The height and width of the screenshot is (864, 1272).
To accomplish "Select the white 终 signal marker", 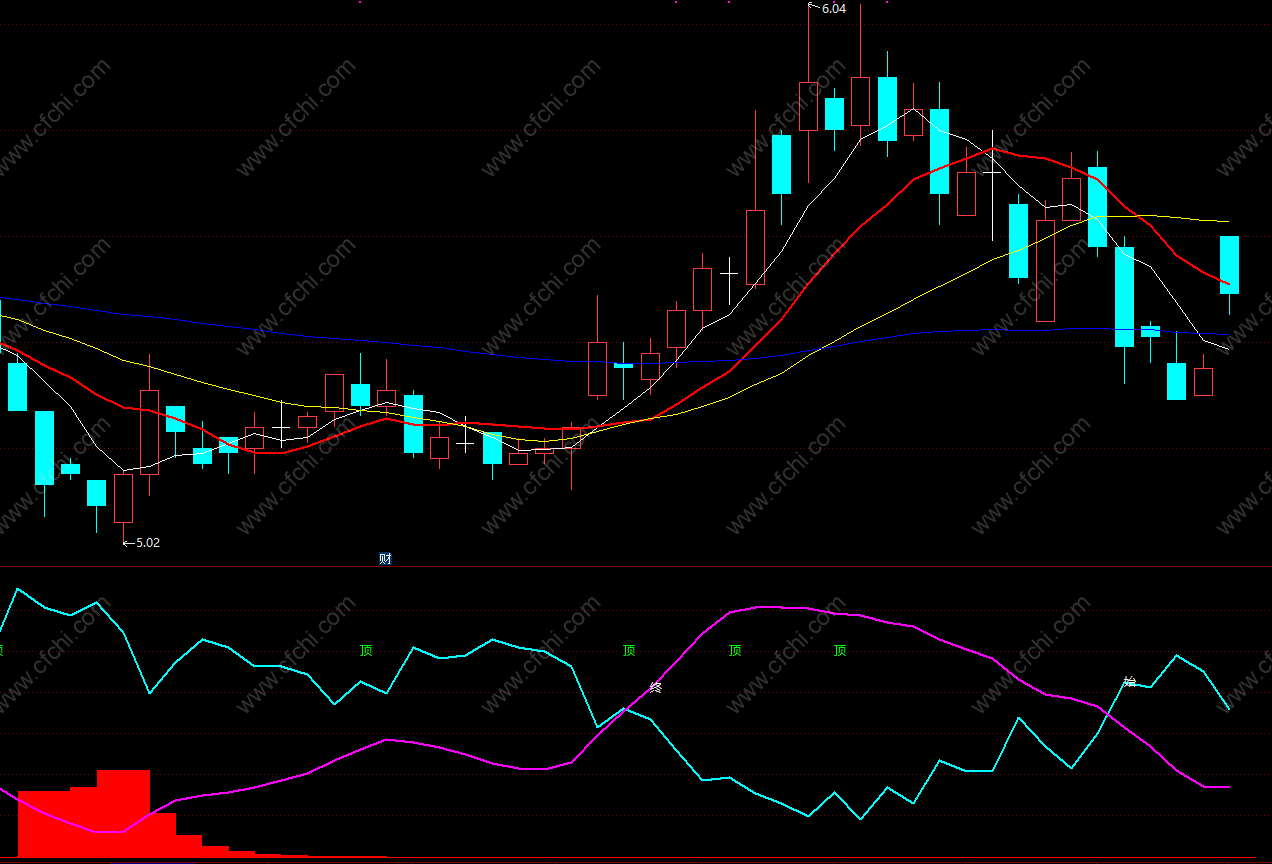I will [x=656, y=687].
